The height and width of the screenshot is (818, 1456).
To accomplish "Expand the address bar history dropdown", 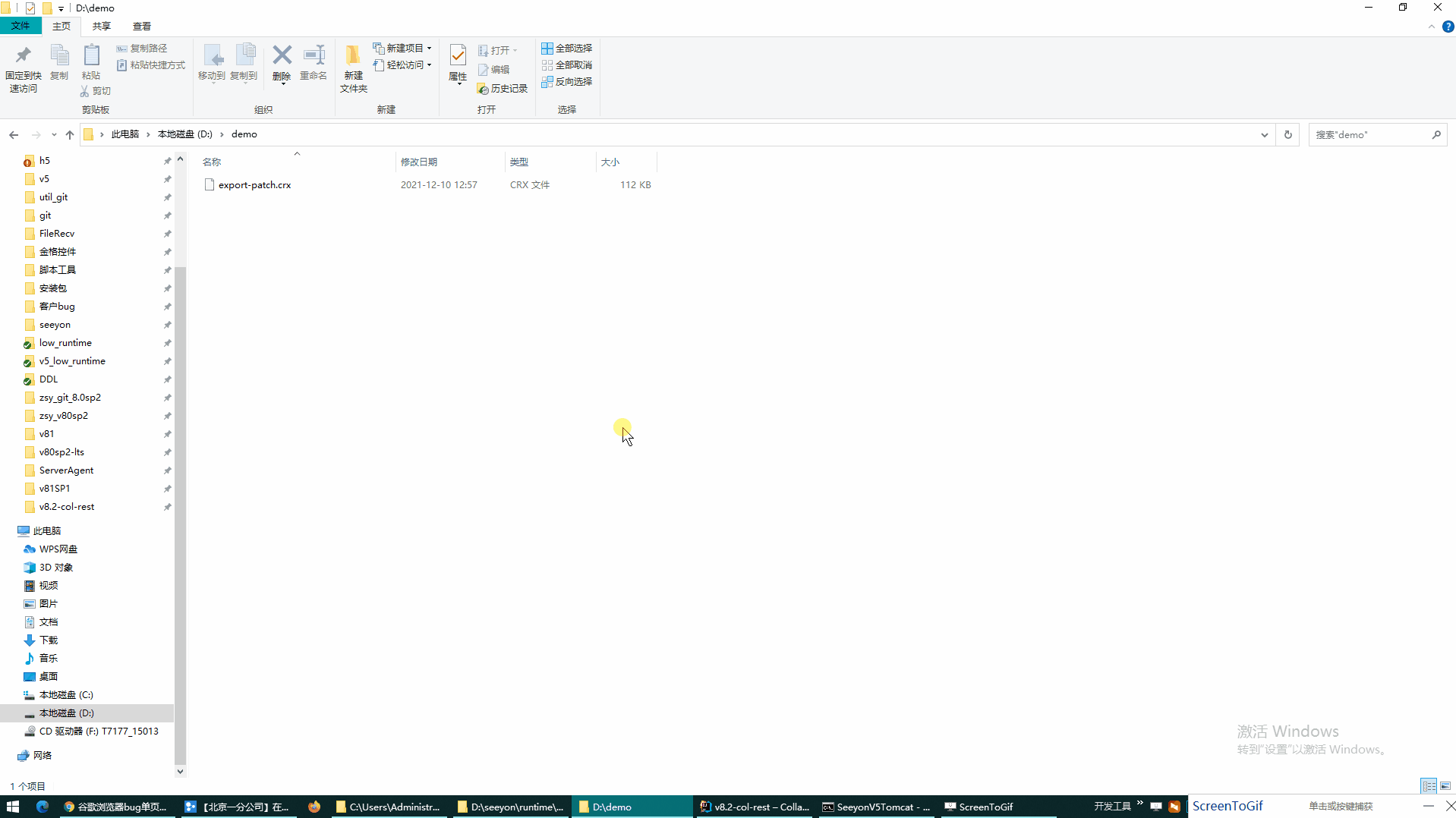I will [x=1264, y=134].
